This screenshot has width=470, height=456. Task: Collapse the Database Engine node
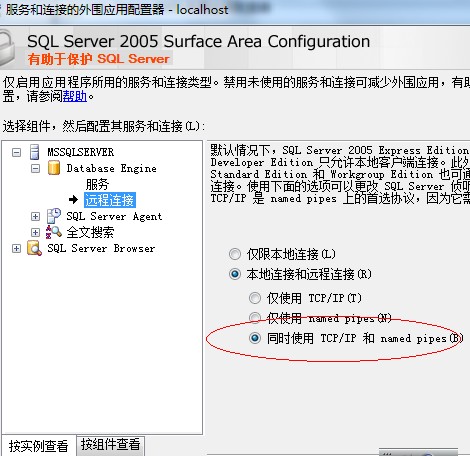click(x=35, y=169)
